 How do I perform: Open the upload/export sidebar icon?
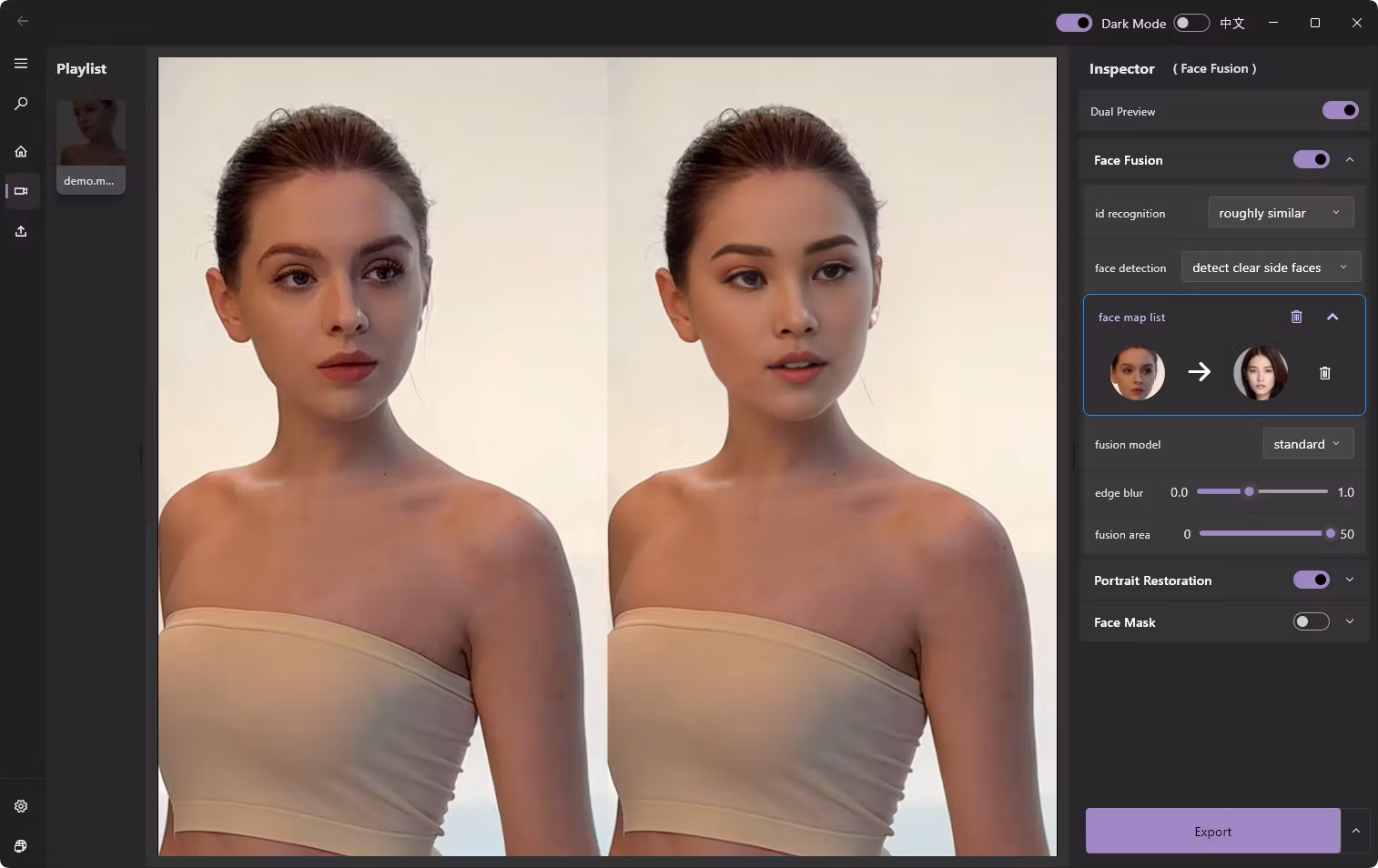click(x=21, y=231)
